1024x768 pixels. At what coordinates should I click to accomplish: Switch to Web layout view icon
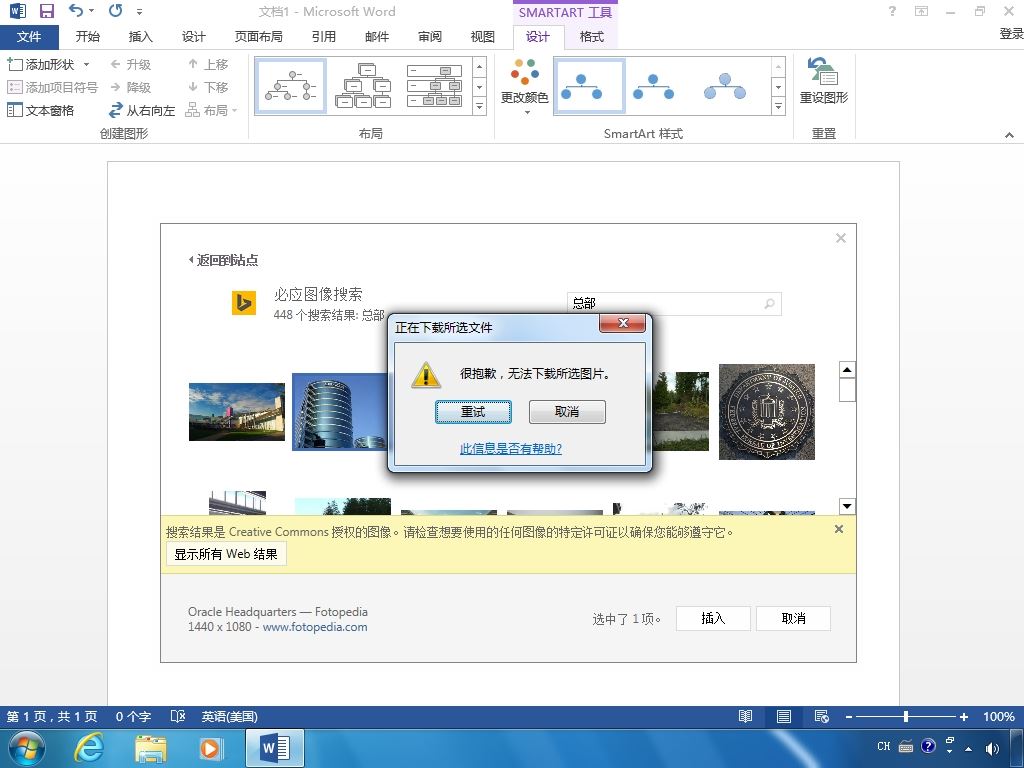pyautogui.click(x=822, y=716)
